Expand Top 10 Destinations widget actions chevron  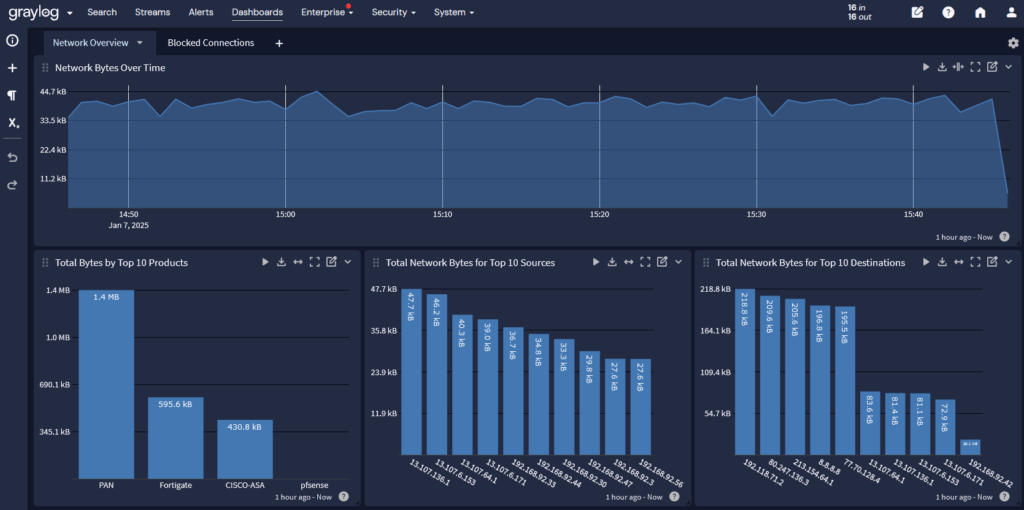point(1008,262)
